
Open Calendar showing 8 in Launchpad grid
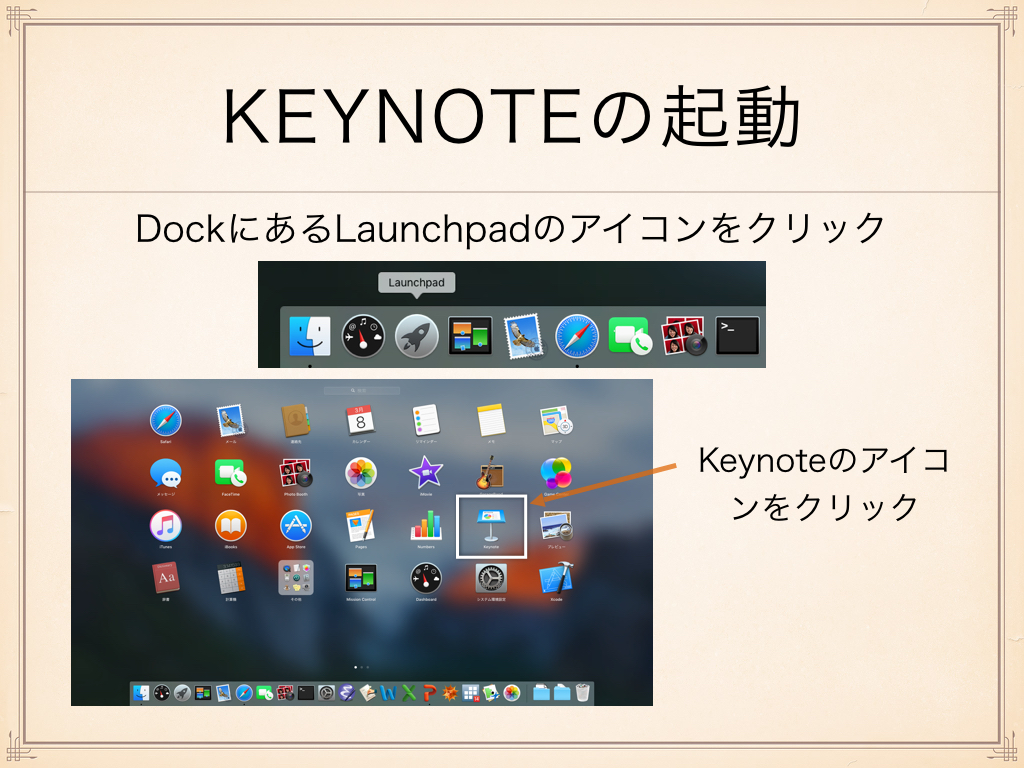click(x=360, y=421)
